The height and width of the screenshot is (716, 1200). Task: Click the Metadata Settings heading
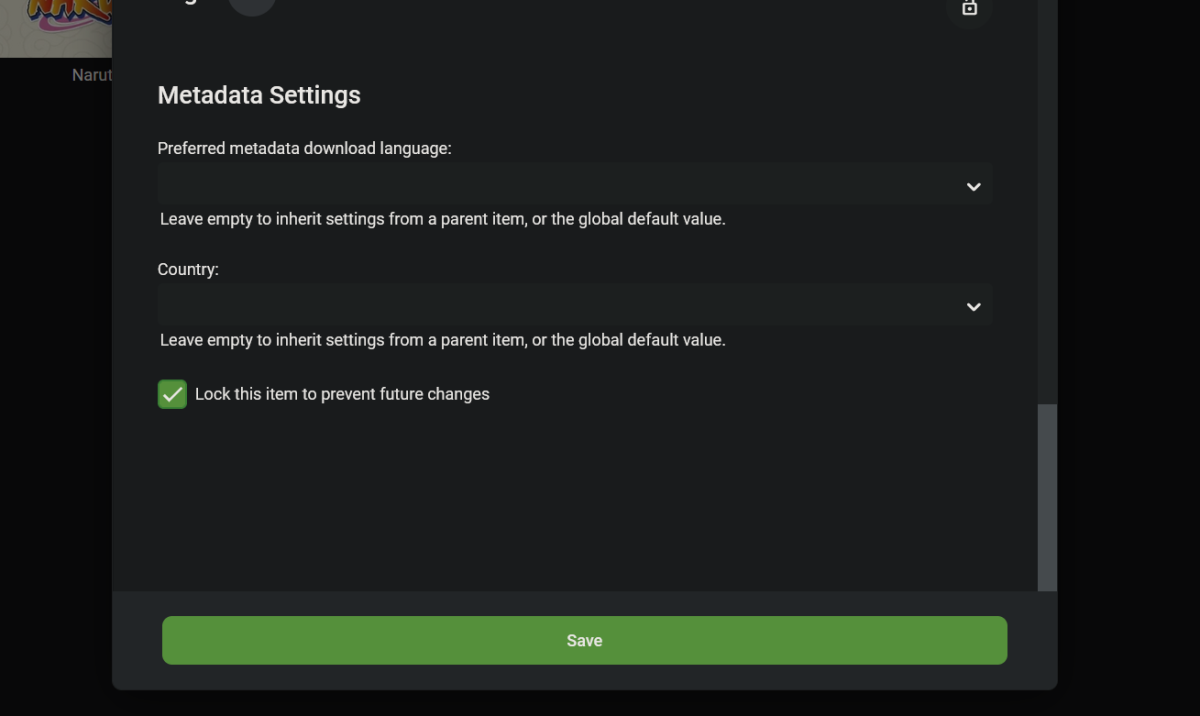pyautogui.click(x=259, y=95)
